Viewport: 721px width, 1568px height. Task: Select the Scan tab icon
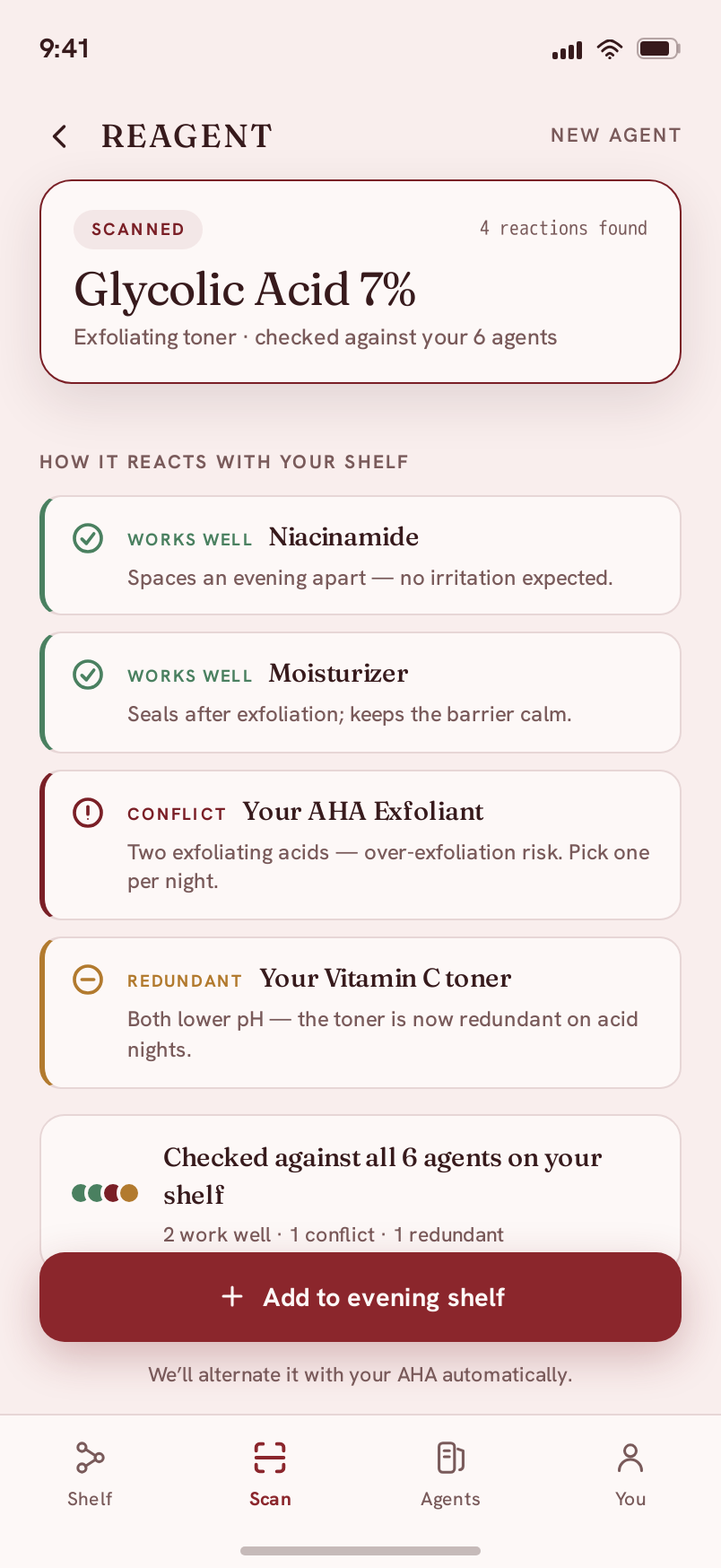(270, 1458)
